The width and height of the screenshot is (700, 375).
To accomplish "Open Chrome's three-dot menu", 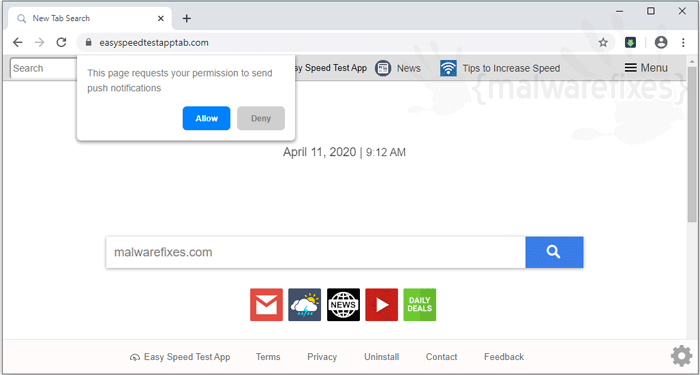I will tap(683, 42).
